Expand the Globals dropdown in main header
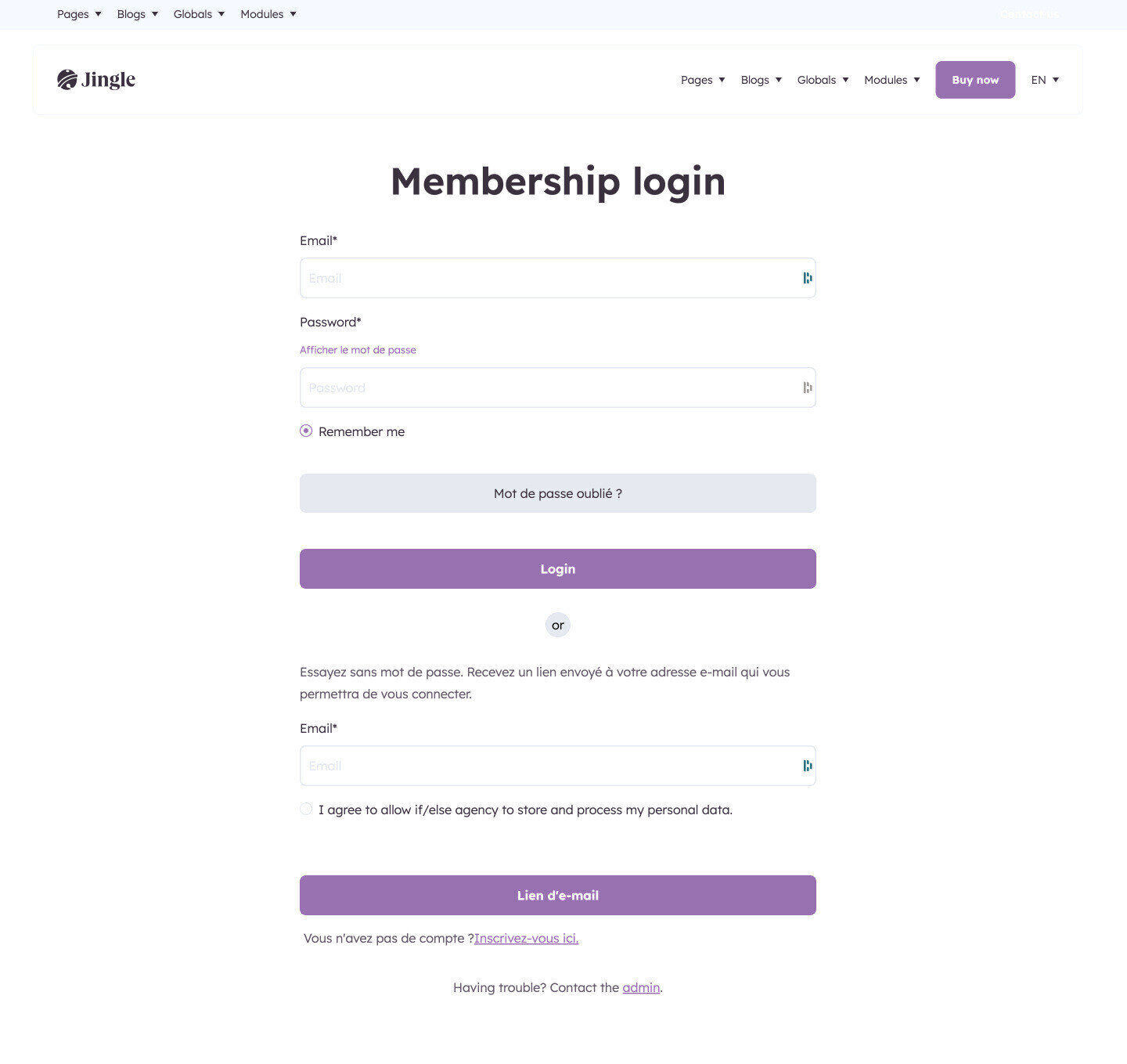The width and height of the screenshot is (1127, 1064). coord(823,80)
